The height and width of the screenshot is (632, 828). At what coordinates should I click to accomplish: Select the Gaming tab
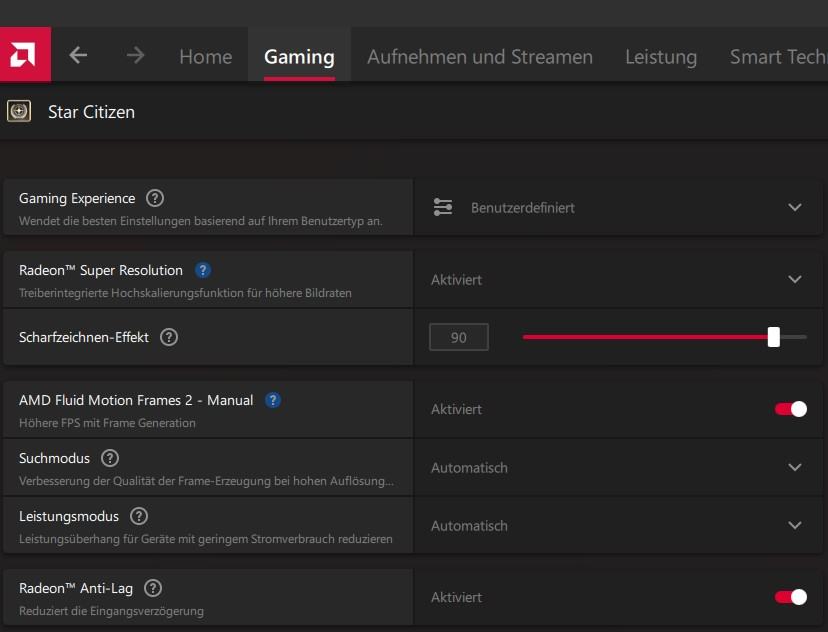click(299, 56)
